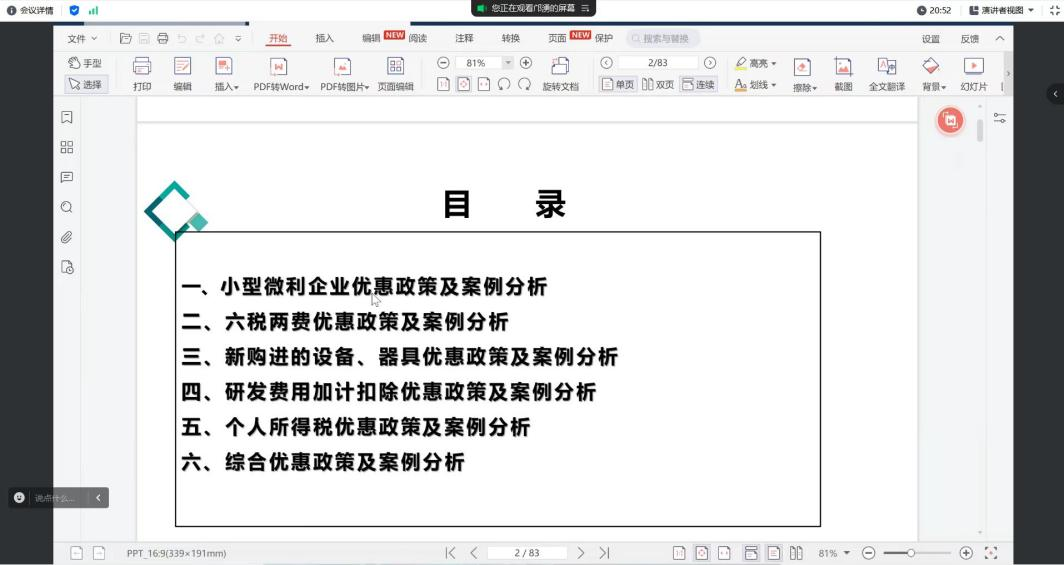Toggle continuous (连续) scrolling mode
Image resolution: width=1064 pixels, height=565 pixels.
698,85
